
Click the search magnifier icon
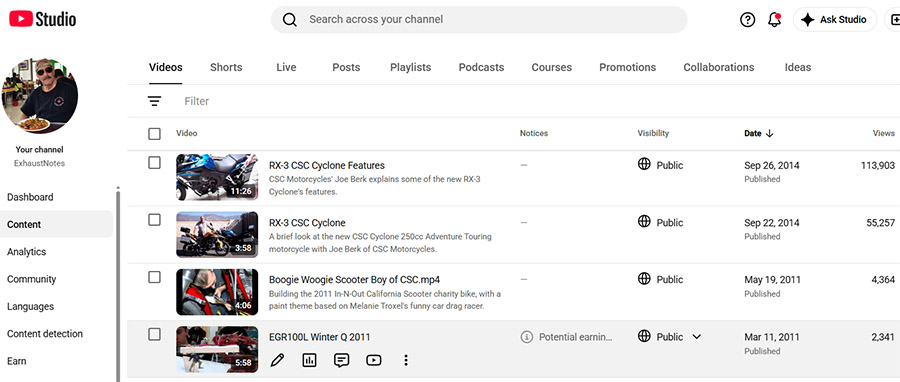290,20
